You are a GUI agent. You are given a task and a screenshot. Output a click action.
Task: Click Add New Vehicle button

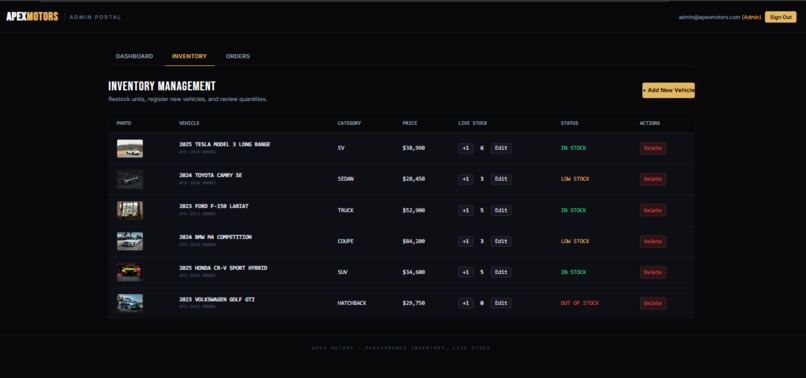(668, 90)
